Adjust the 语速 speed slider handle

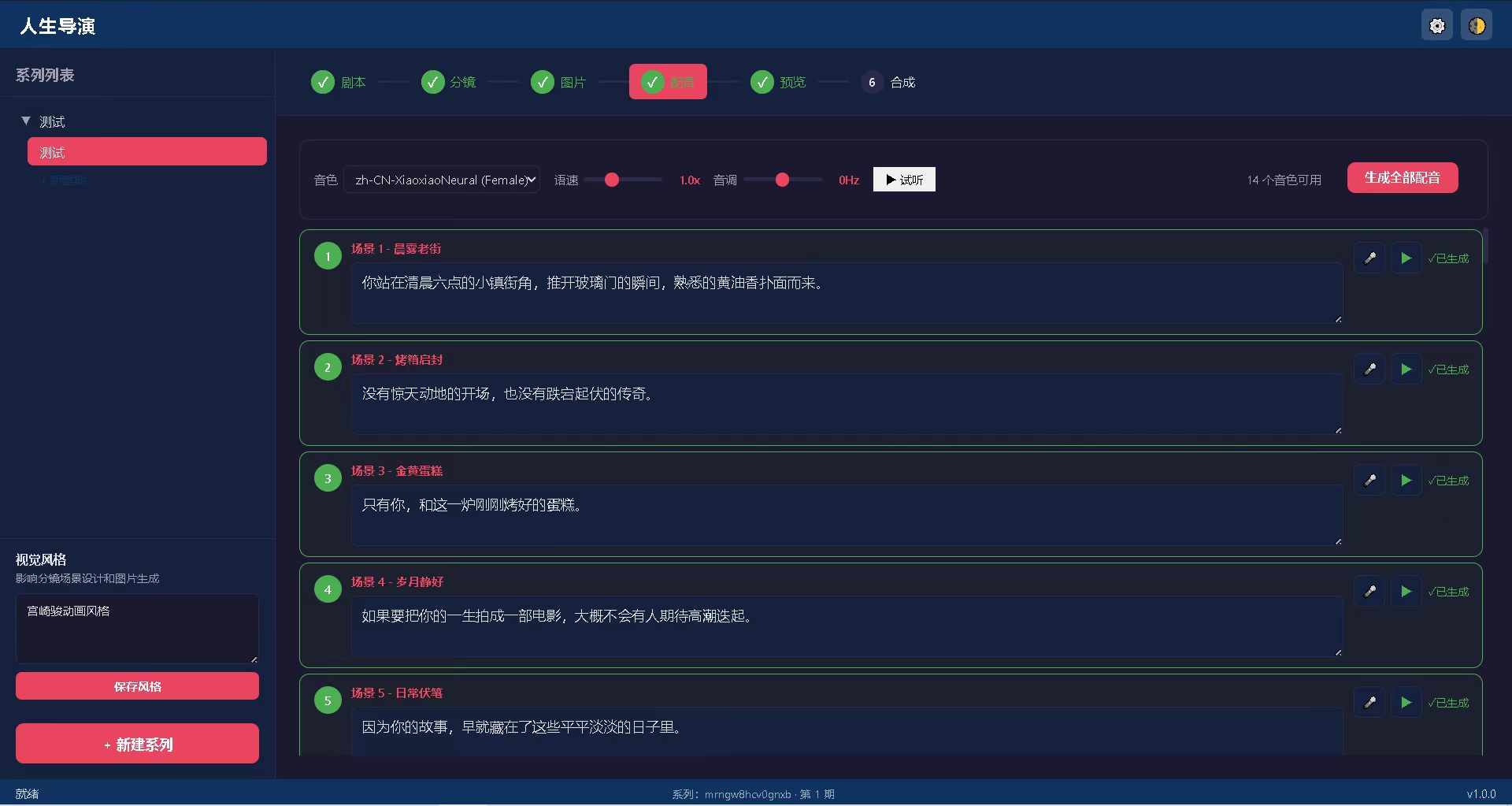point(612,180)
